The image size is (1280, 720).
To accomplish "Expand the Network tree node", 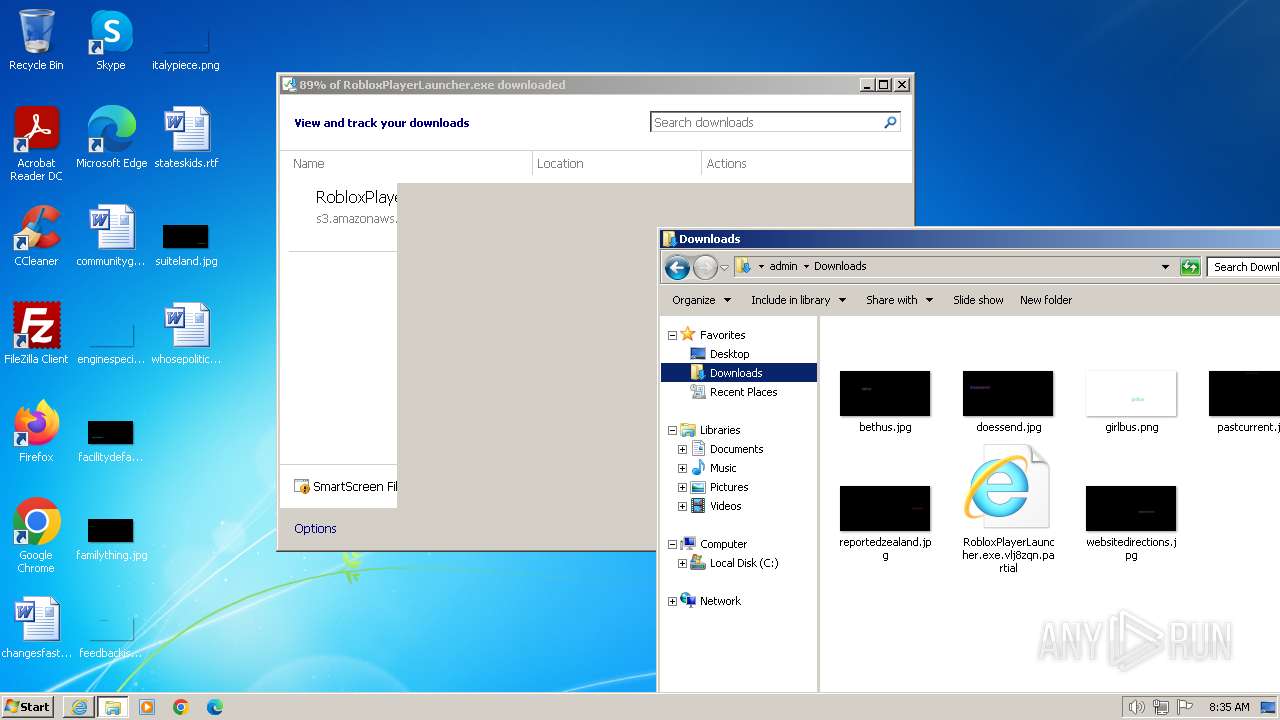I will [x=672, y=601].
